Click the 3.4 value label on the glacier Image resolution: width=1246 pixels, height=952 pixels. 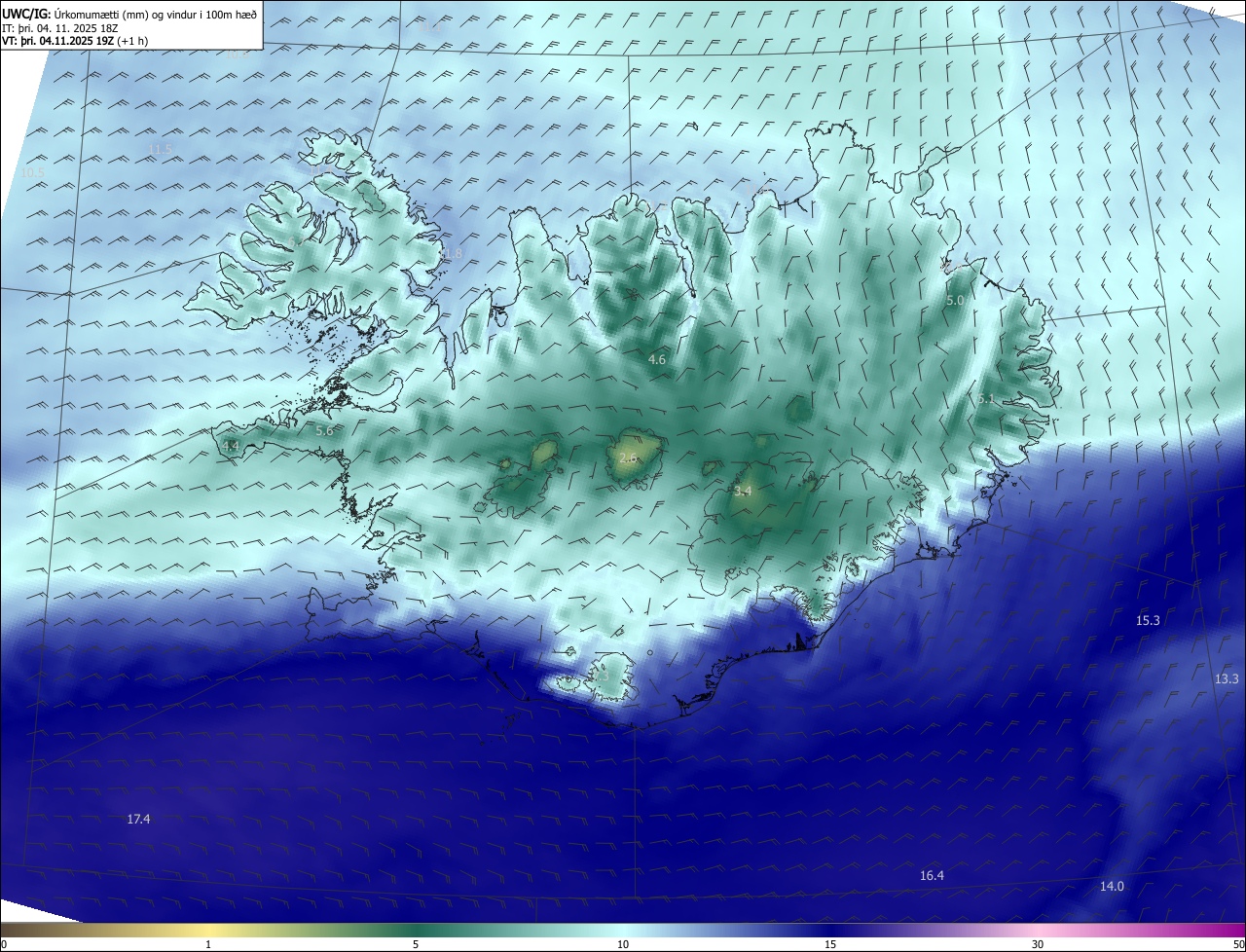(743, 492)
